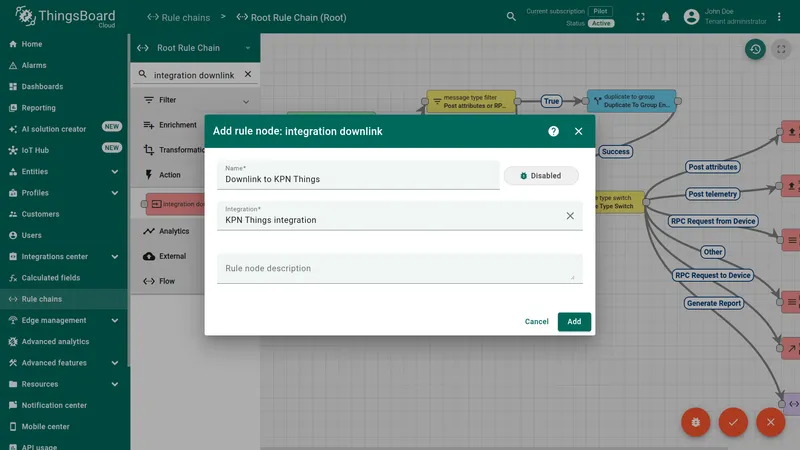Expand the Profiles menu chevron
800x450 pixels.
(115, 193)
